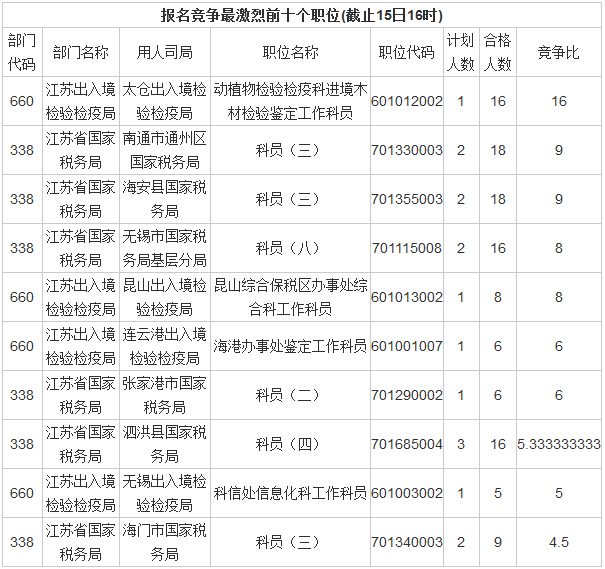This screenshot has width=605, height=569.
Task: Select the cell 无锡出入境检验检疫局
Action: (x=165, y=493)
